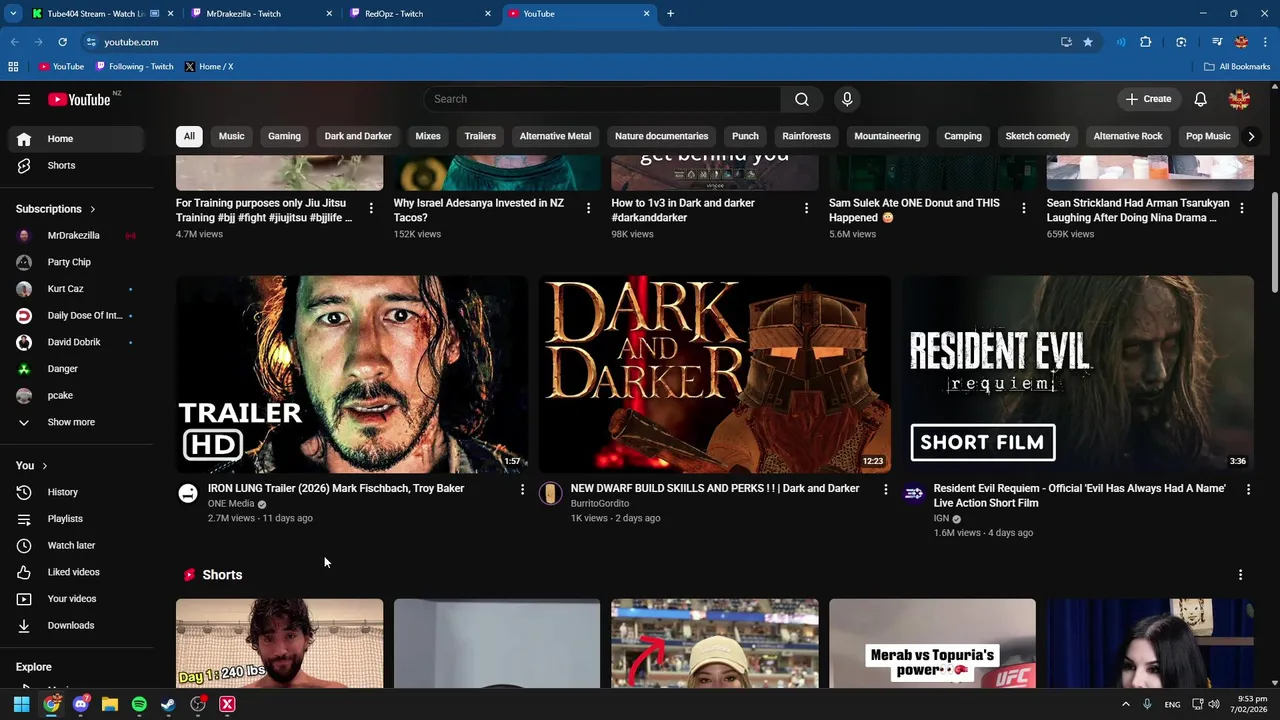The width and height of the screenshot is (1280, 720).
Task: Open the account avatar menu
Action: pyautogui.click(x=1239, y=99)
